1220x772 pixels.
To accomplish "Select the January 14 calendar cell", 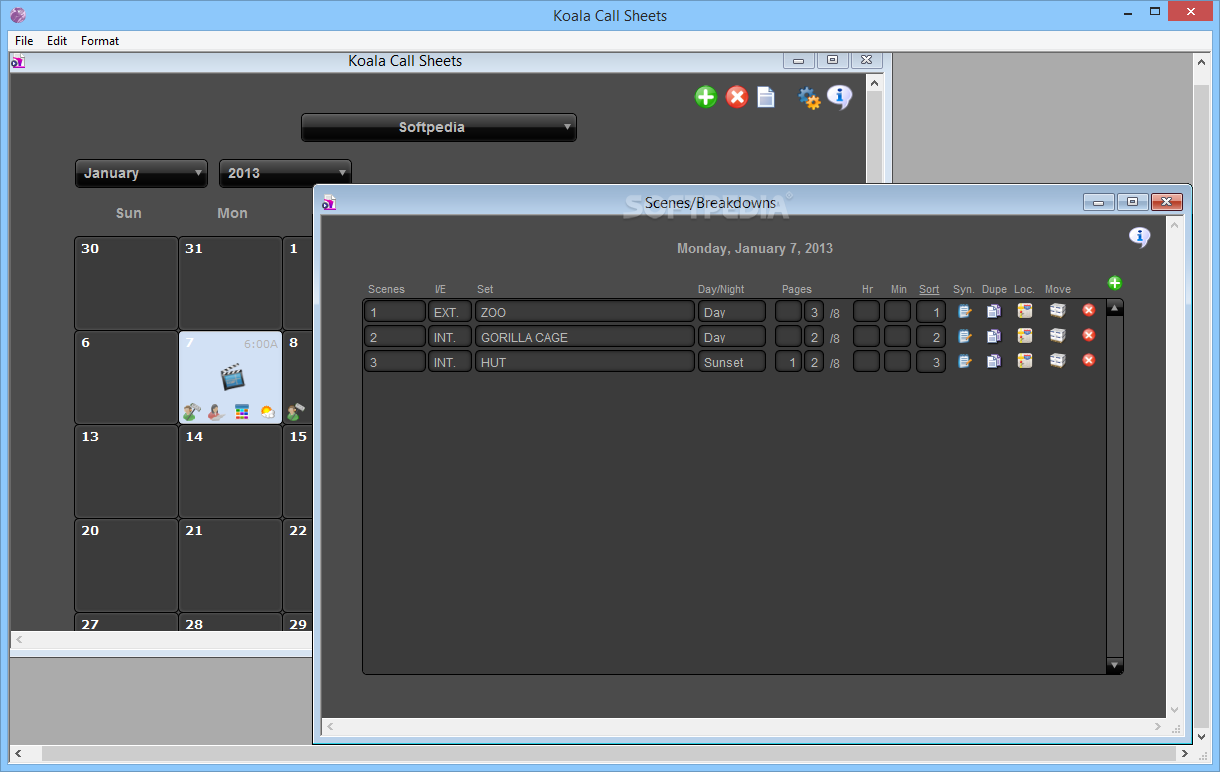I will (x=230, y=471).
